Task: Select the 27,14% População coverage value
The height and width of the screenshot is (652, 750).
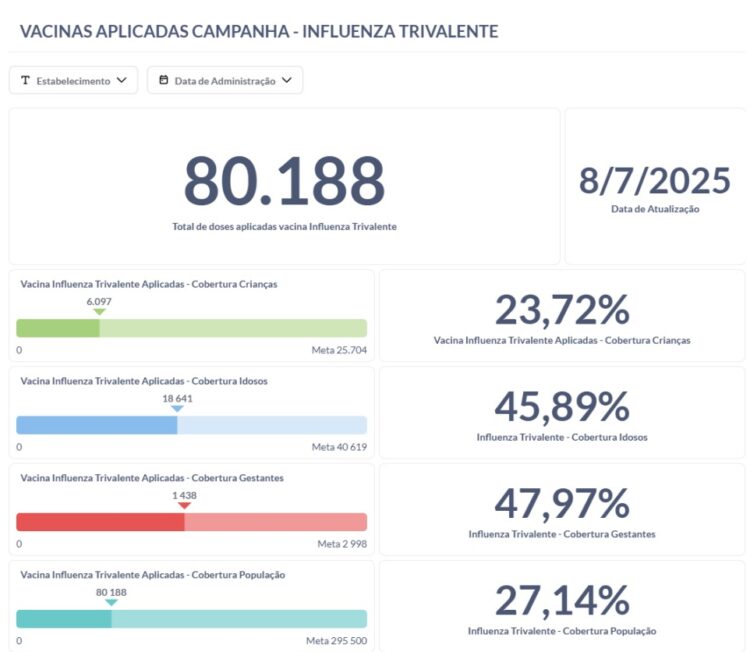Action: tap(562, 601)
